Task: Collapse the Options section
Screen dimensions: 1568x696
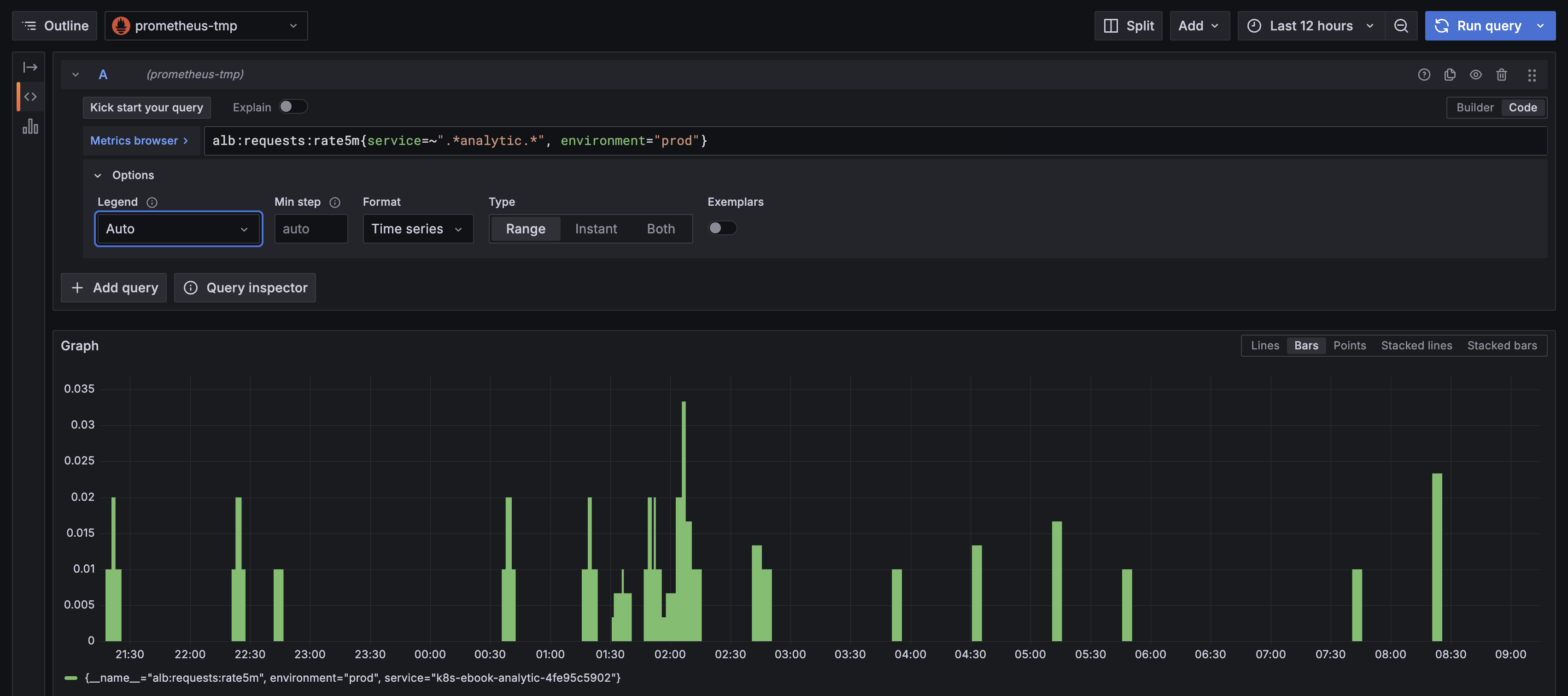Action: click(97, 175)
